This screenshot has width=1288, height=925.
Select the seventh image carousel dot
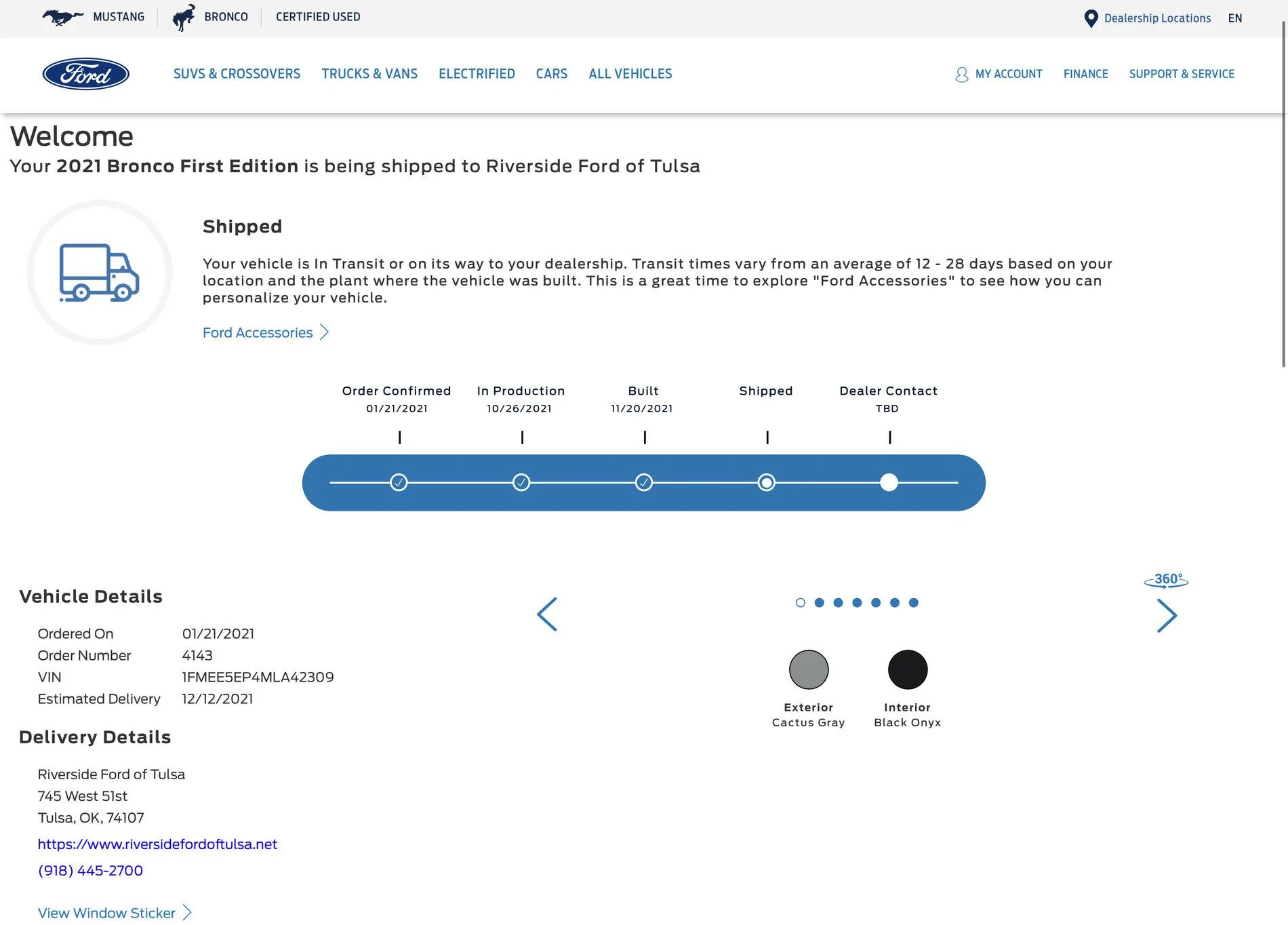click(914, 603)
